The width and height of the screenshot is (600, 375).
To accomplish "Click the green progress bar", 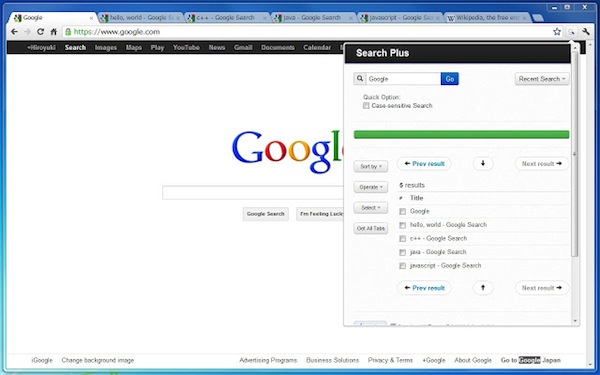I will click(461, 134).
